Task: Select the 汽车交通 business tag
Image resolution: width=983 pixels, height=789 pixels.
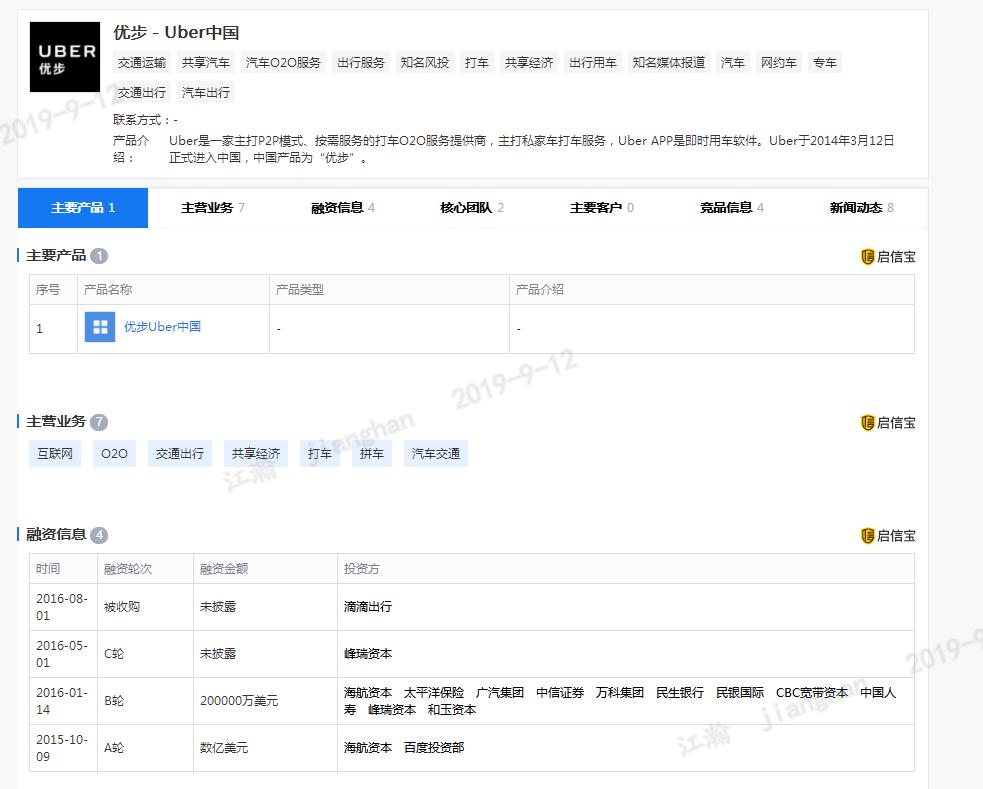Action: pyautogui.click(x=436, y=453)
